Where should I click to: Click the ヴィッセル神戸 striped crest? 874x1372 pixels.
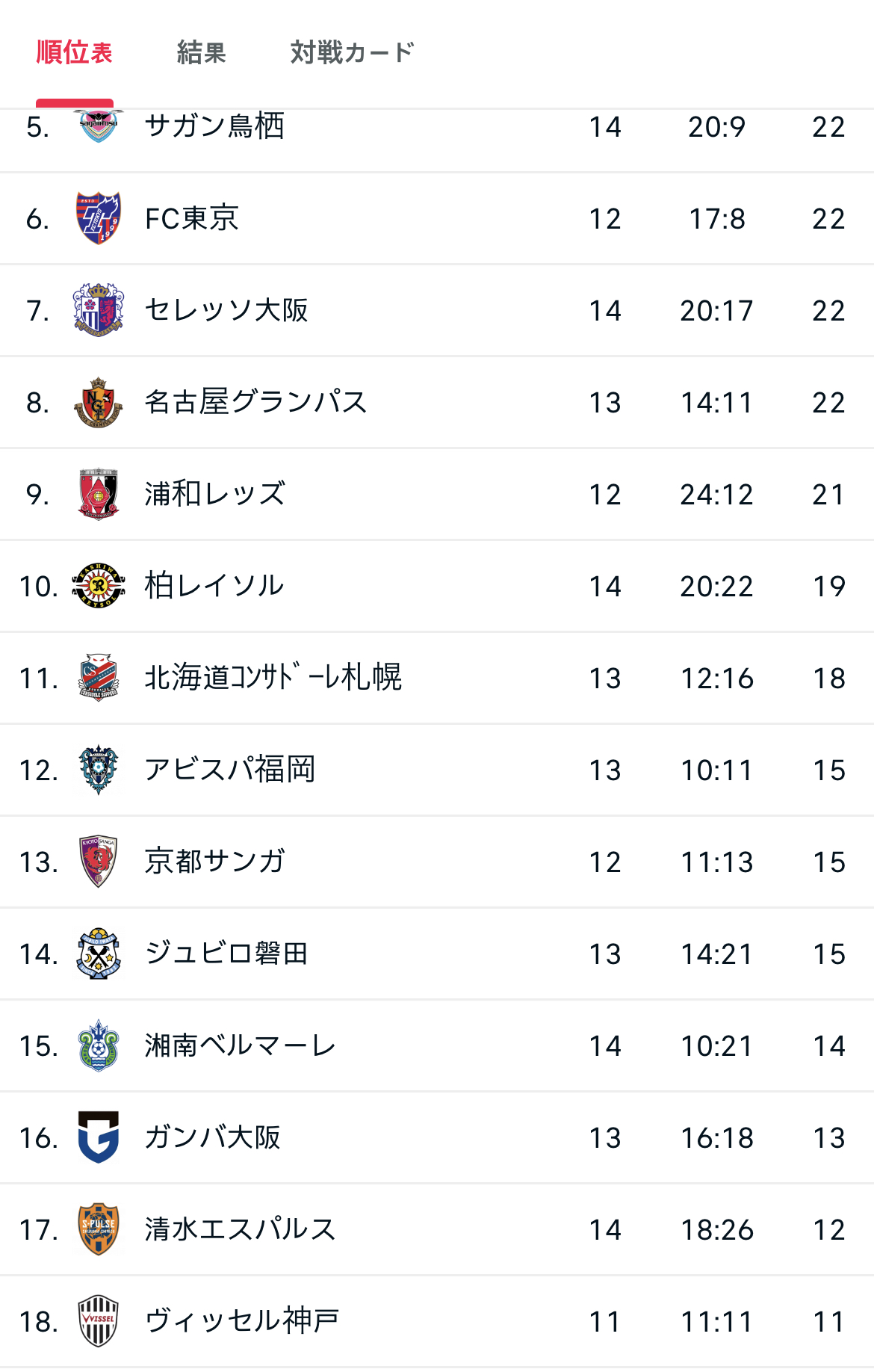98,1321
